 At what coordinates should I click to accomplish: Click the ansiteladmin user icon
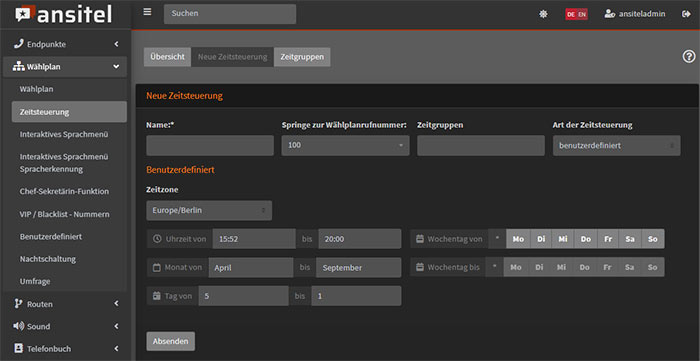[x=609, y=14]
